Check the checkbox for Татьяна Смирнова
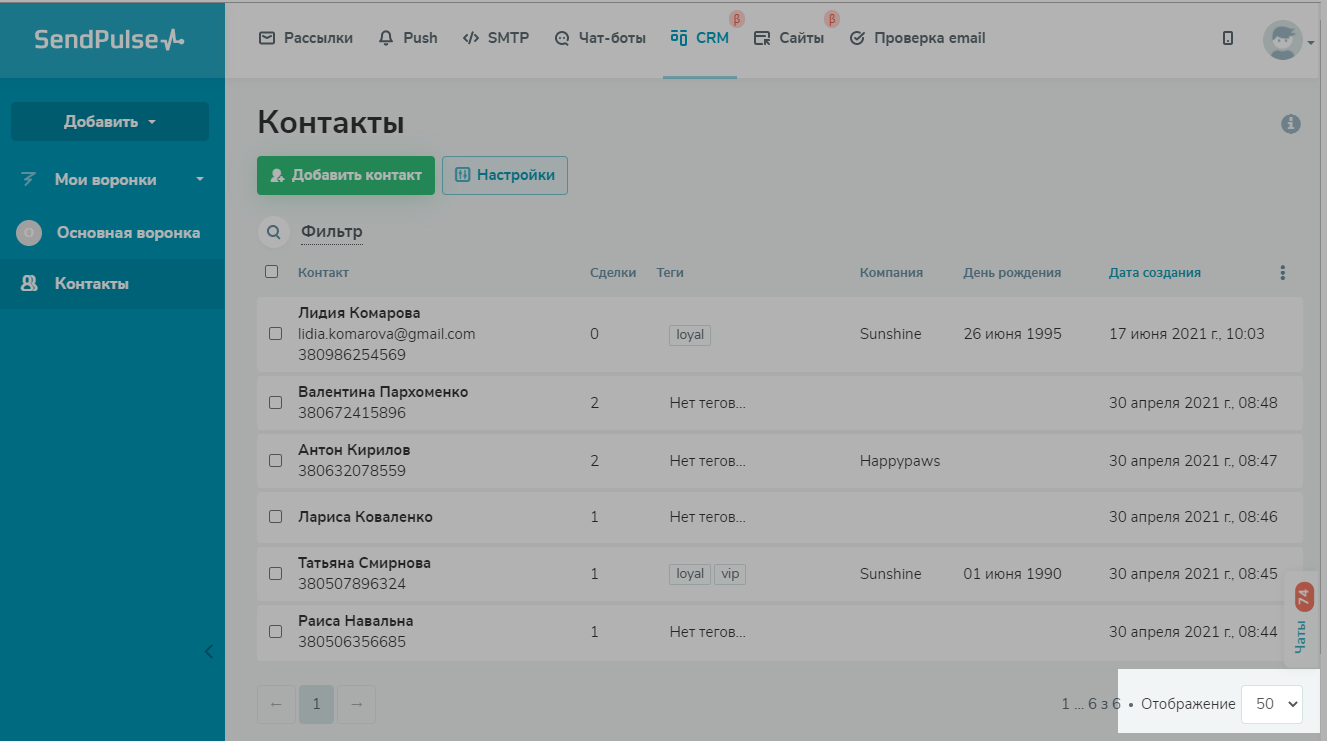Viewport: 1327px width, 741px height. (x=275, y=573)
